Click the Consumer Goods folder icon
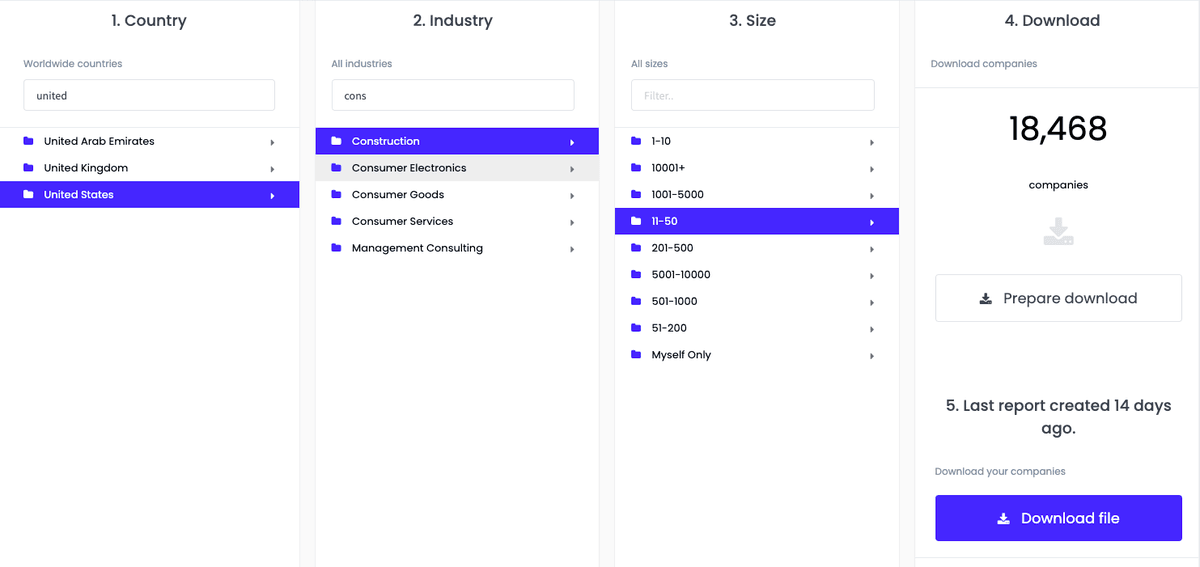The width and height of the screenshot is (1200, 567). coord(336,195)
